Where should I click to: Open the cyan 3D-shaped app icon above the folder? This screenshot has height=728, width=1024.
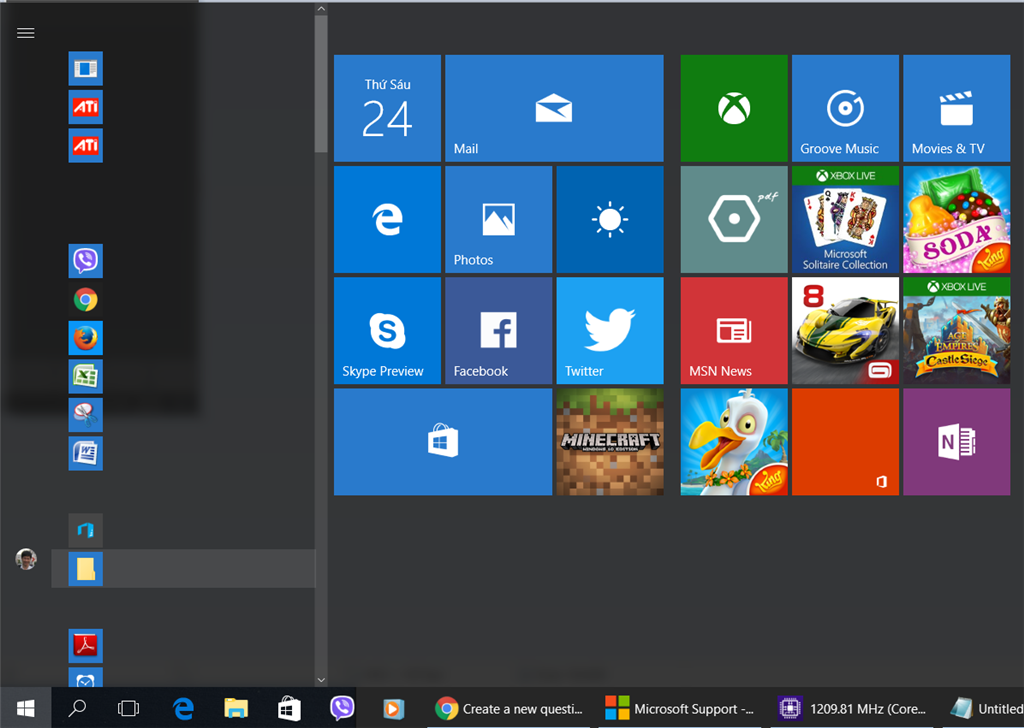pos(86,530)
